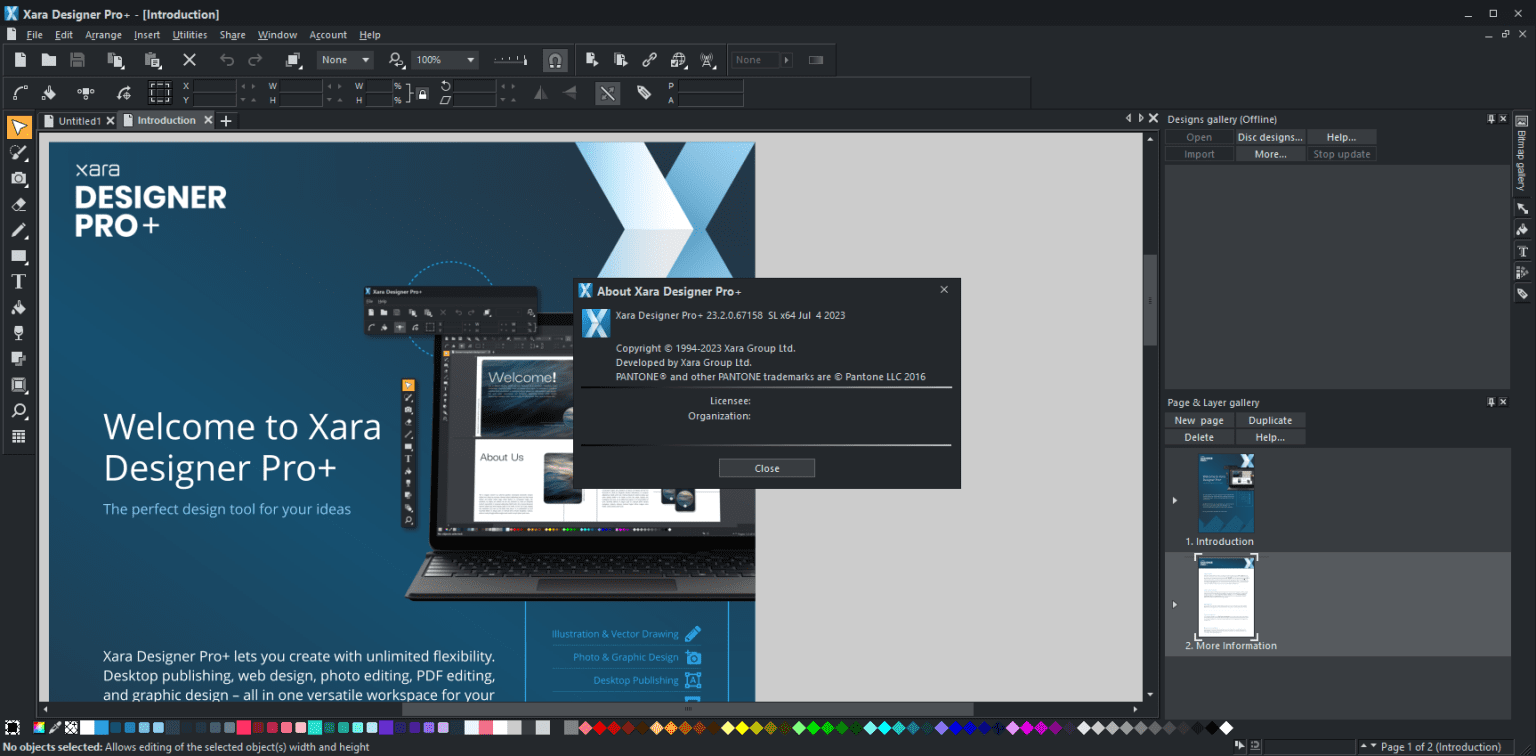Click the arrow beside the right None field
The height and width of the screenshot is (756, 1536).
tap(787, 60)
